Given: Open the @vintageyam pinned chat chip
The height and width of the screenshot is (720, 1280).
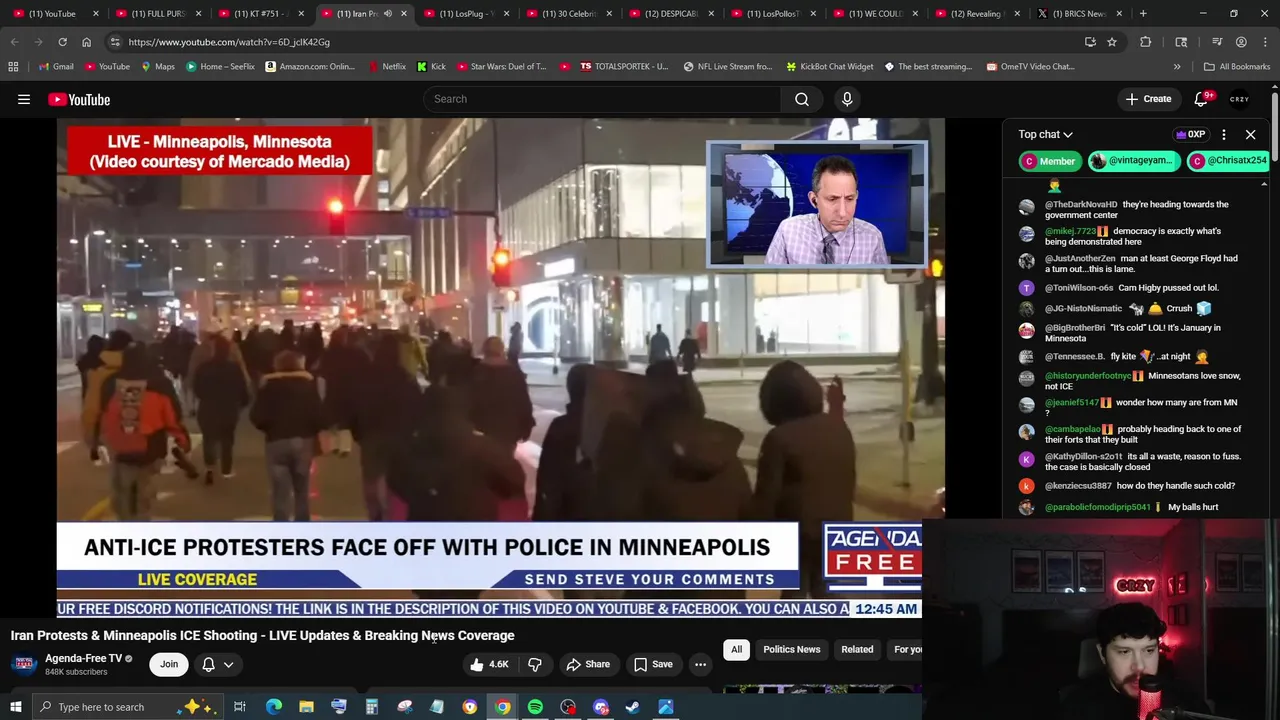Looking at the screenshot, I should click(x=1133, y=161).
